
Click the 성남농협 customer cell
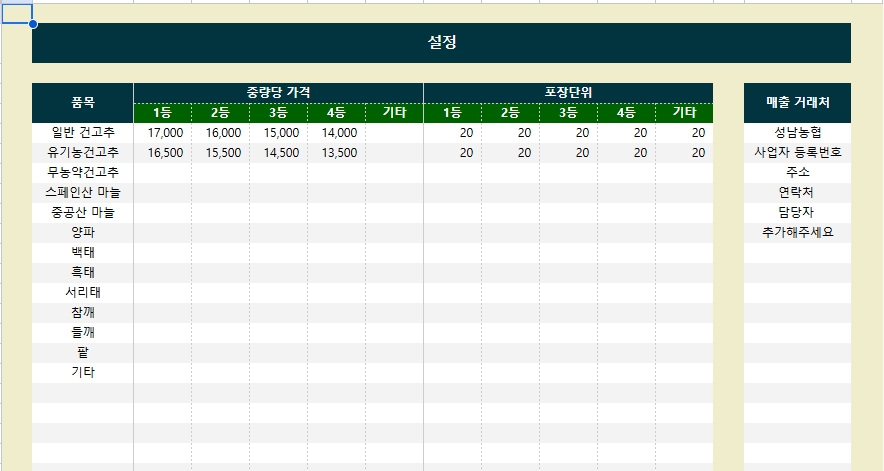click(797, 133)
